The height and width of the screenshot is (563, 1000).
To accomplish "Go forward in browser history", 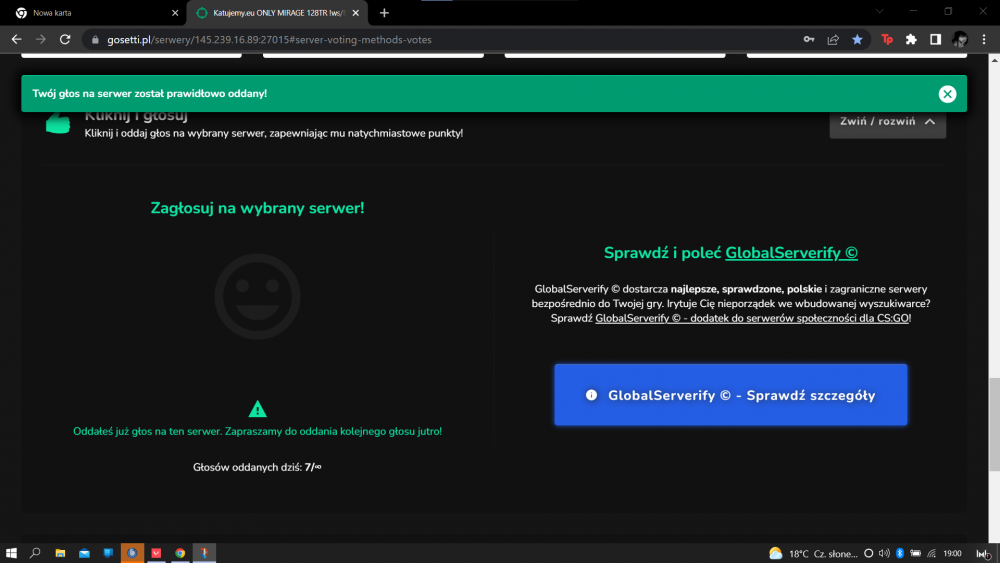I will pyautogui.click(x=41, y=40).
